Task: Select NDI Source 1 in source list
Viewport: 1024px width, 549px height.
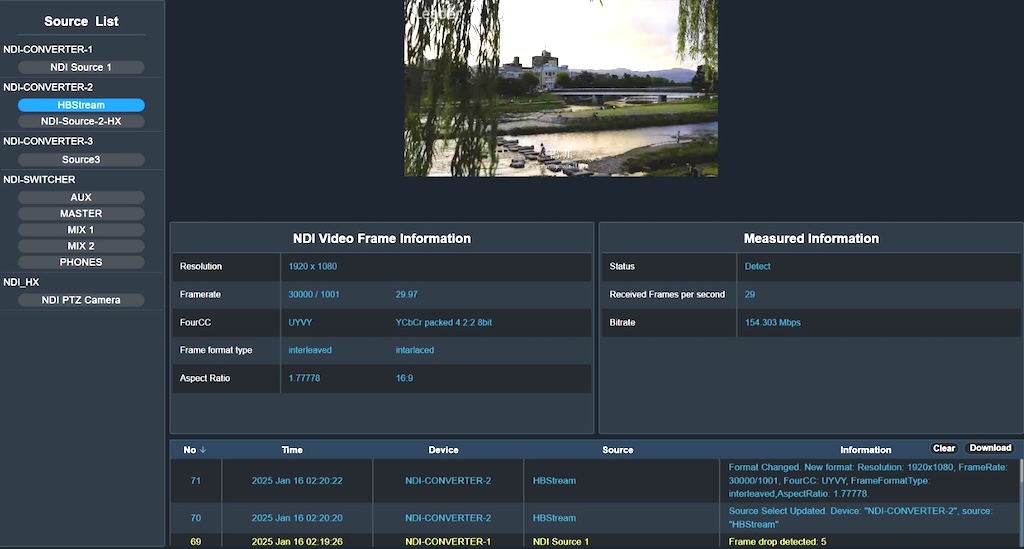Action: click(x=81, y=67)
